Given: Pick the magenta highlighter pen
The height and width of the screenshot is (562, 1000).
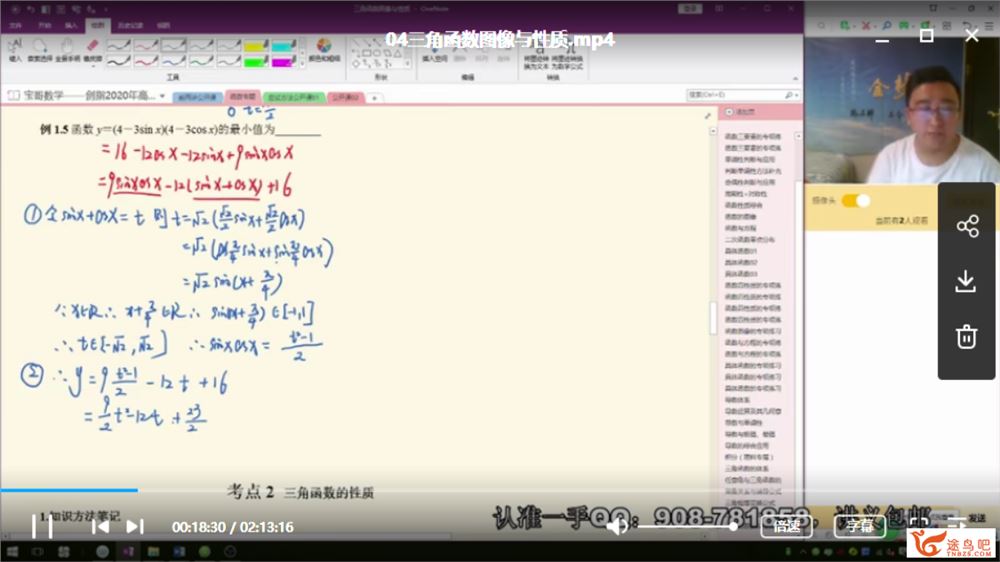Looking at the screenshot, I should point(283,61).
